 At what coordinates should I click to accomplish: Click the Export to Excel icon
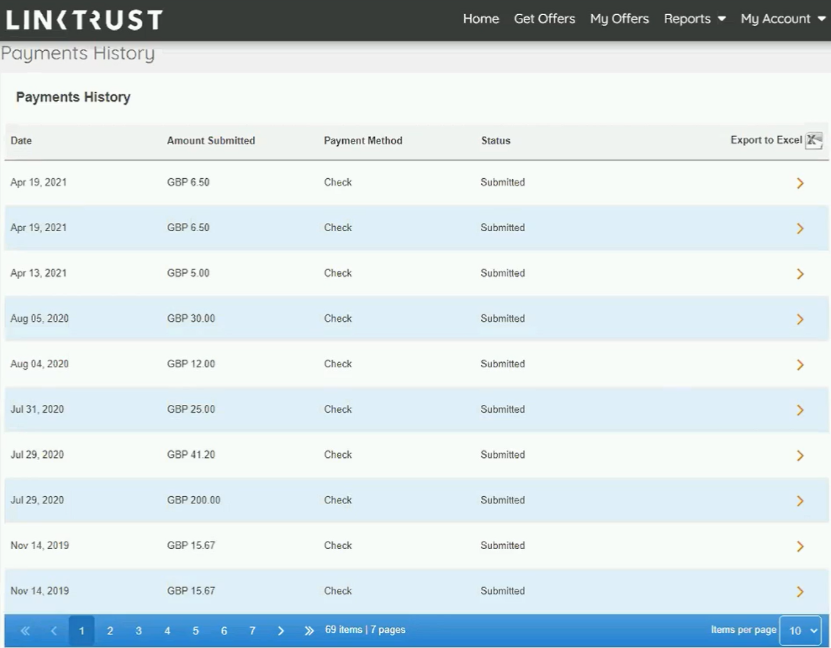click(813, 141)
